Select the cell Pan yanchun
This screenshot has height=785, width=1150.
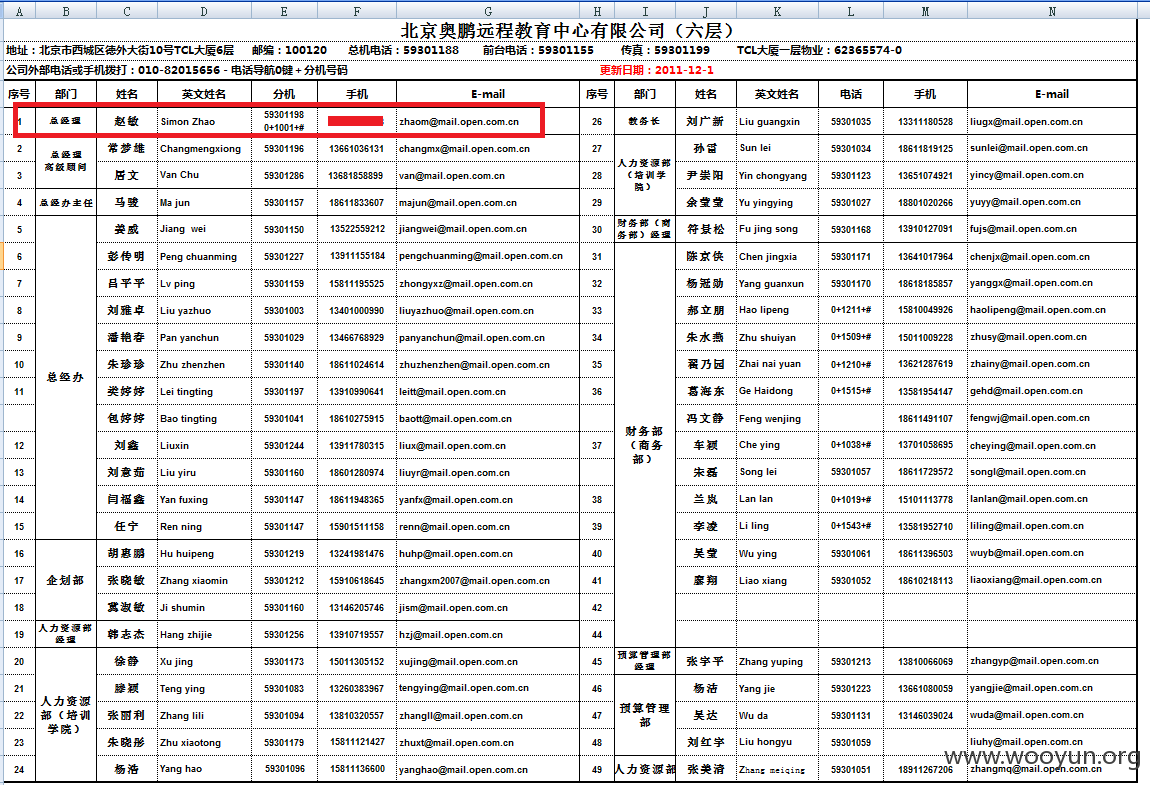click(x=189, y=337)
